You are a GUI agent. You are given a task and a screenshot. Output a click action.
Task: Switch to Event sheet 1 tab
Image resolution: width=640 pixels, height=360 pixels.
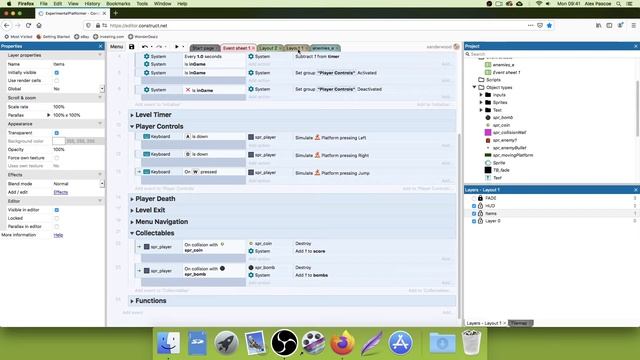[x=238, y=48]
